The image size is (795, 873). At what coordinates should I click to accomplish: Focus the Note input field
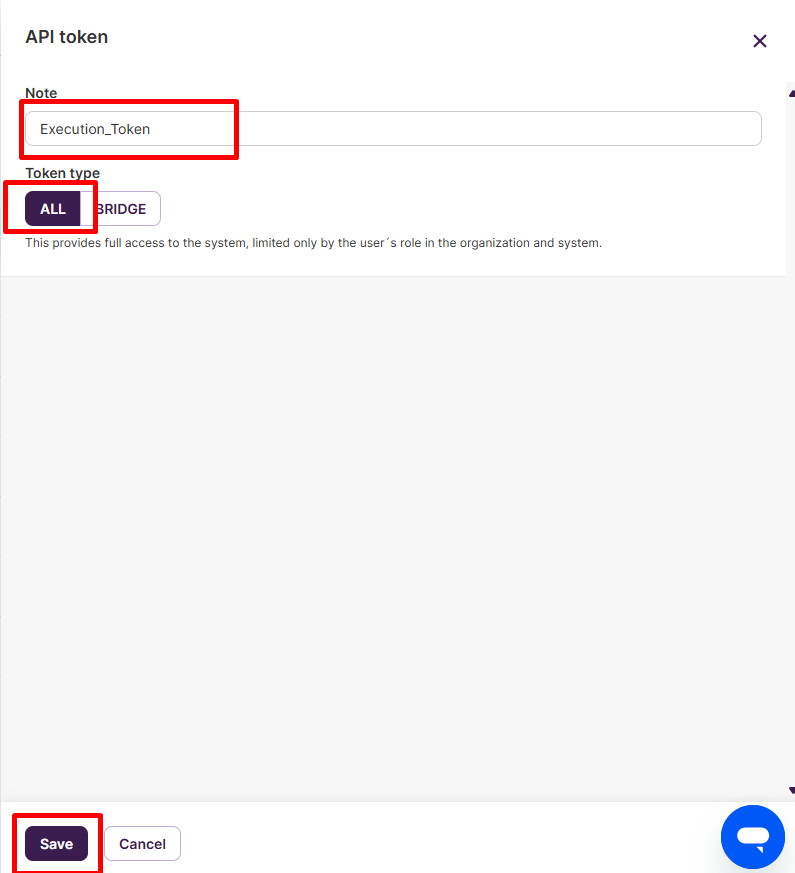(x=393, y=129)
